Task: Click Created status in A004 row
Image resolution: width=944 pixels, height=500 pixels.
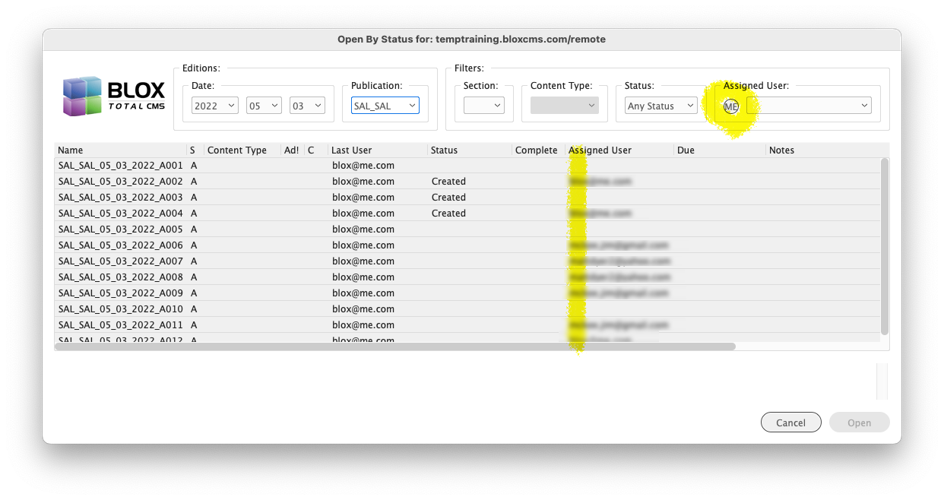Action: [x=449, y=213]
